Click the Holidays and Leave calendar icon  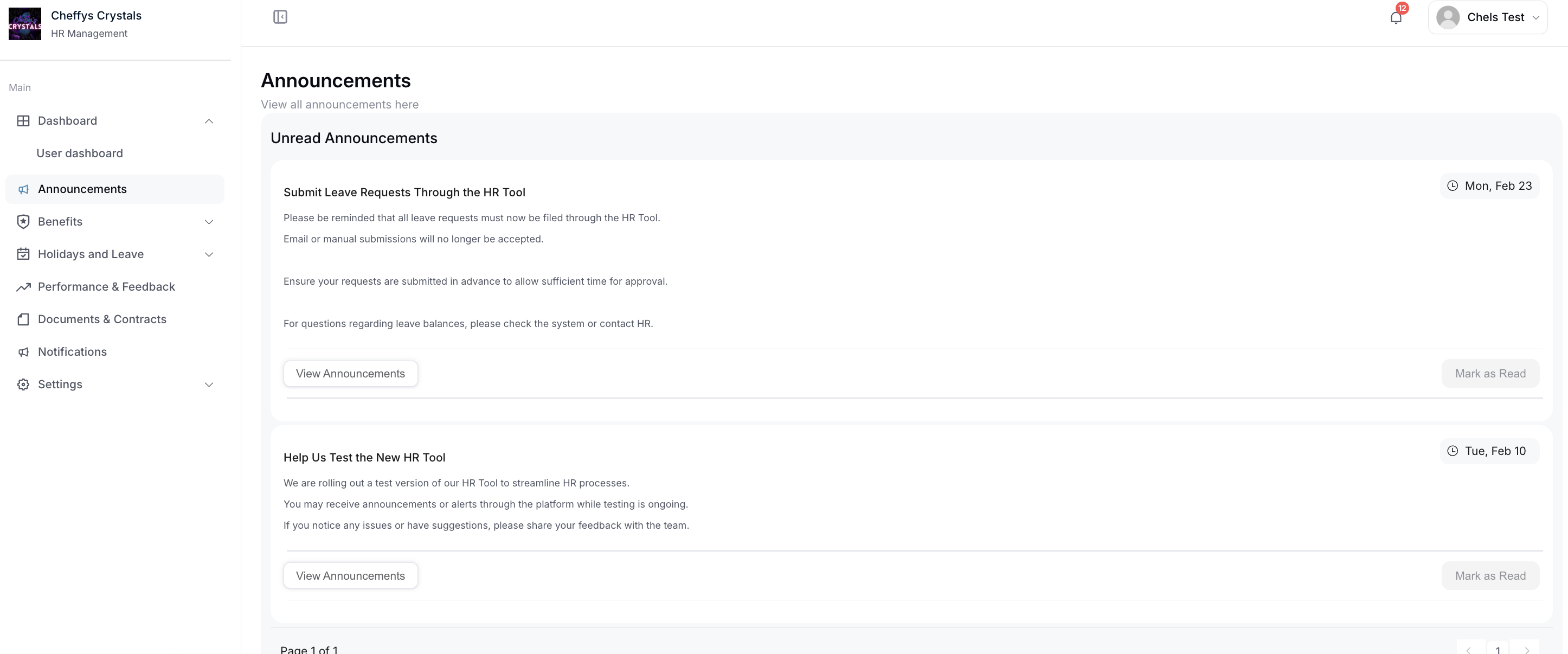[23, 254]
